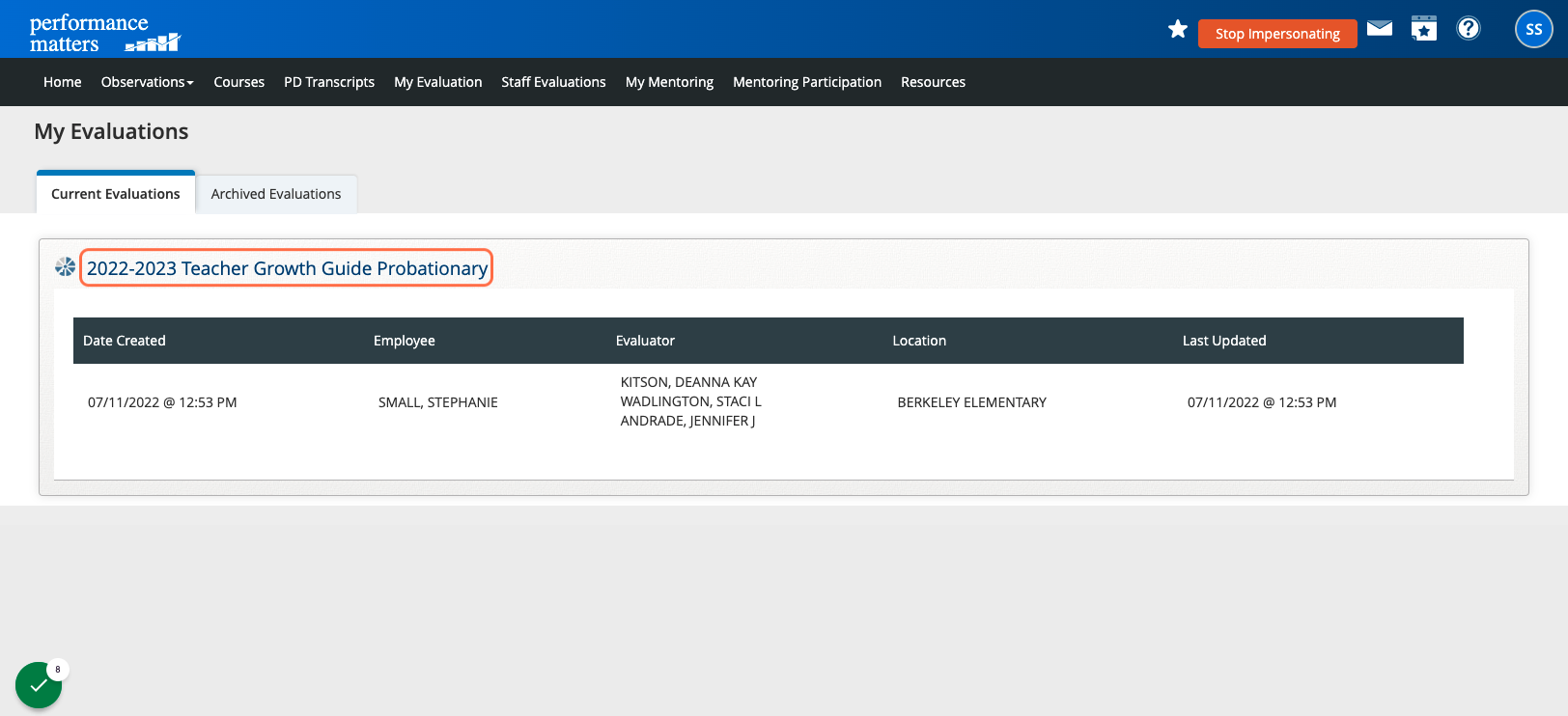
Task: Open the mail envelope icon
Action: tap(1380, 28)
